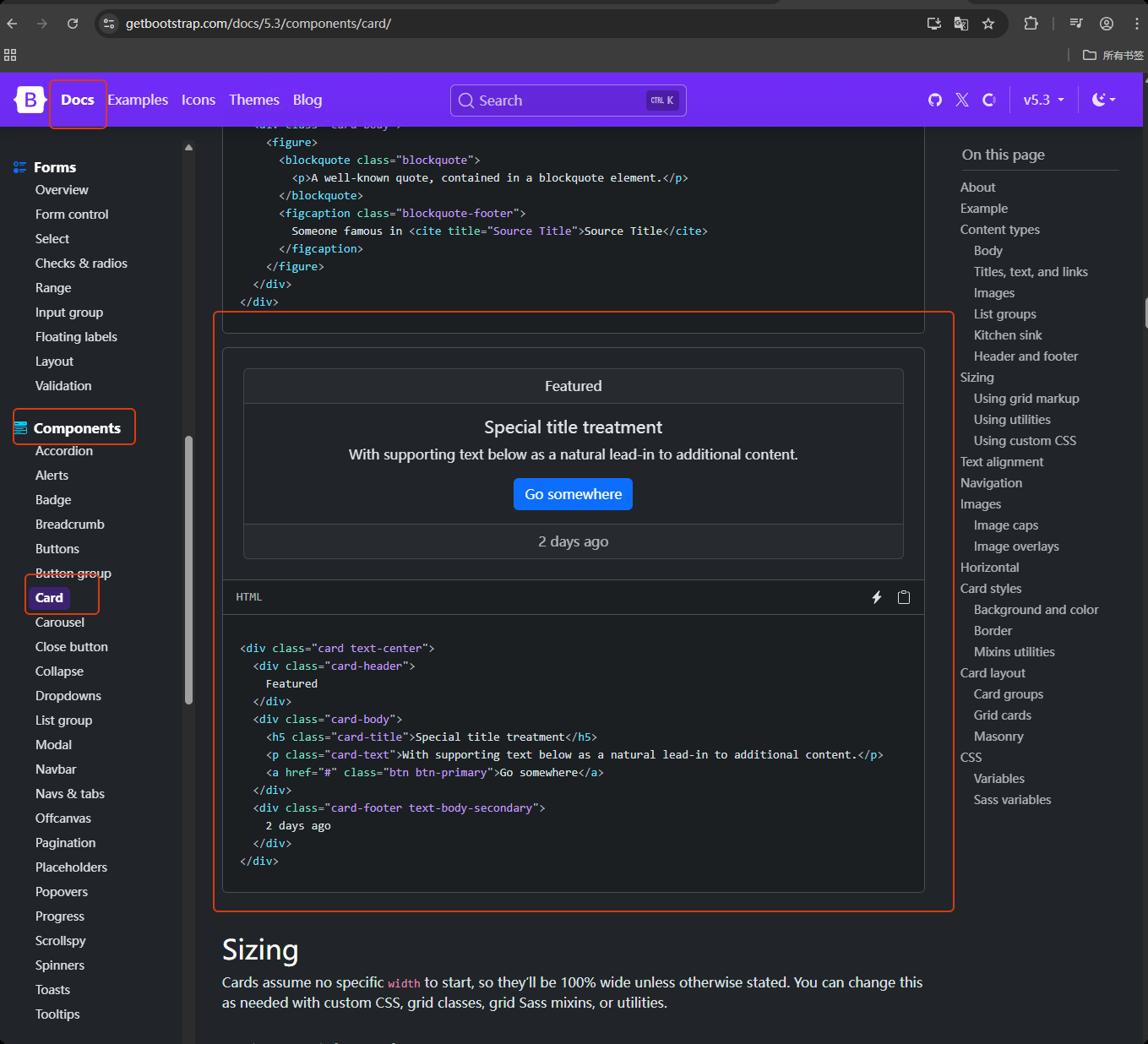Open Checks & radios page

(x=81, y=264)
